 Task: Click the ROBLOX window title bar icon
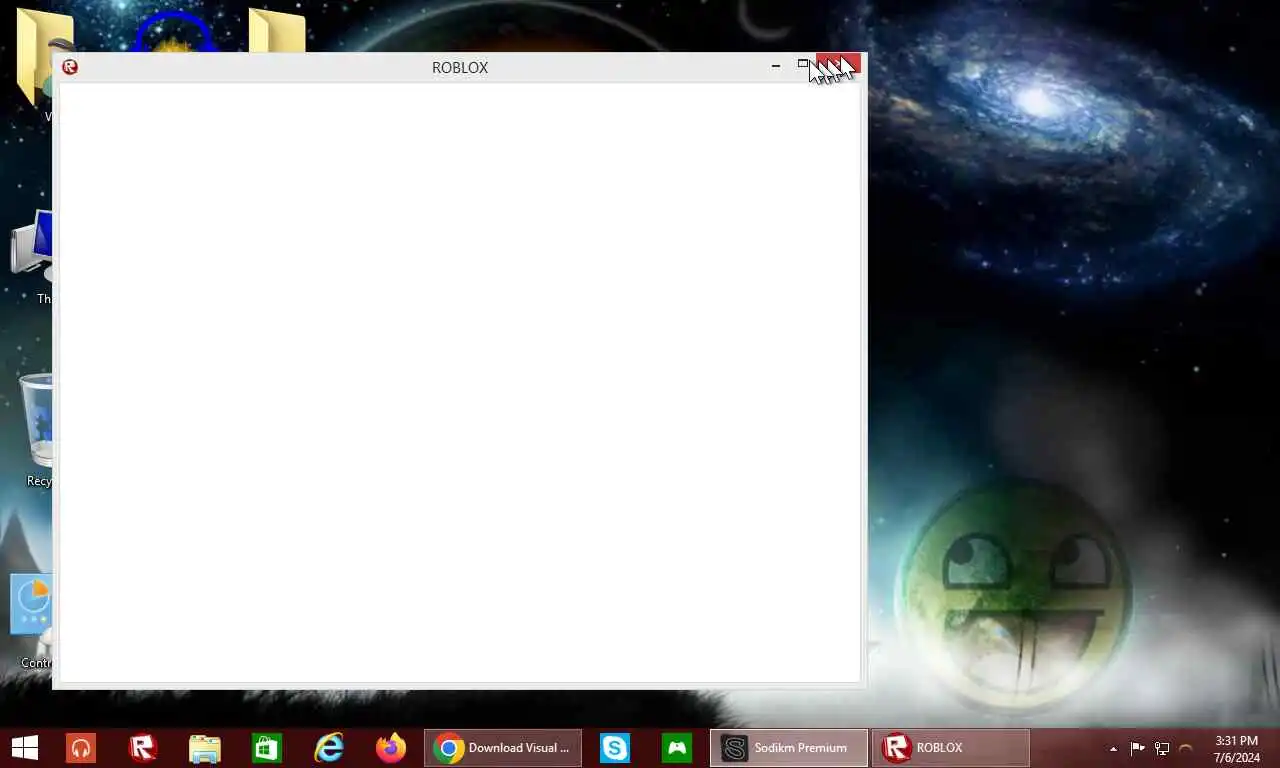coord(70,67)
